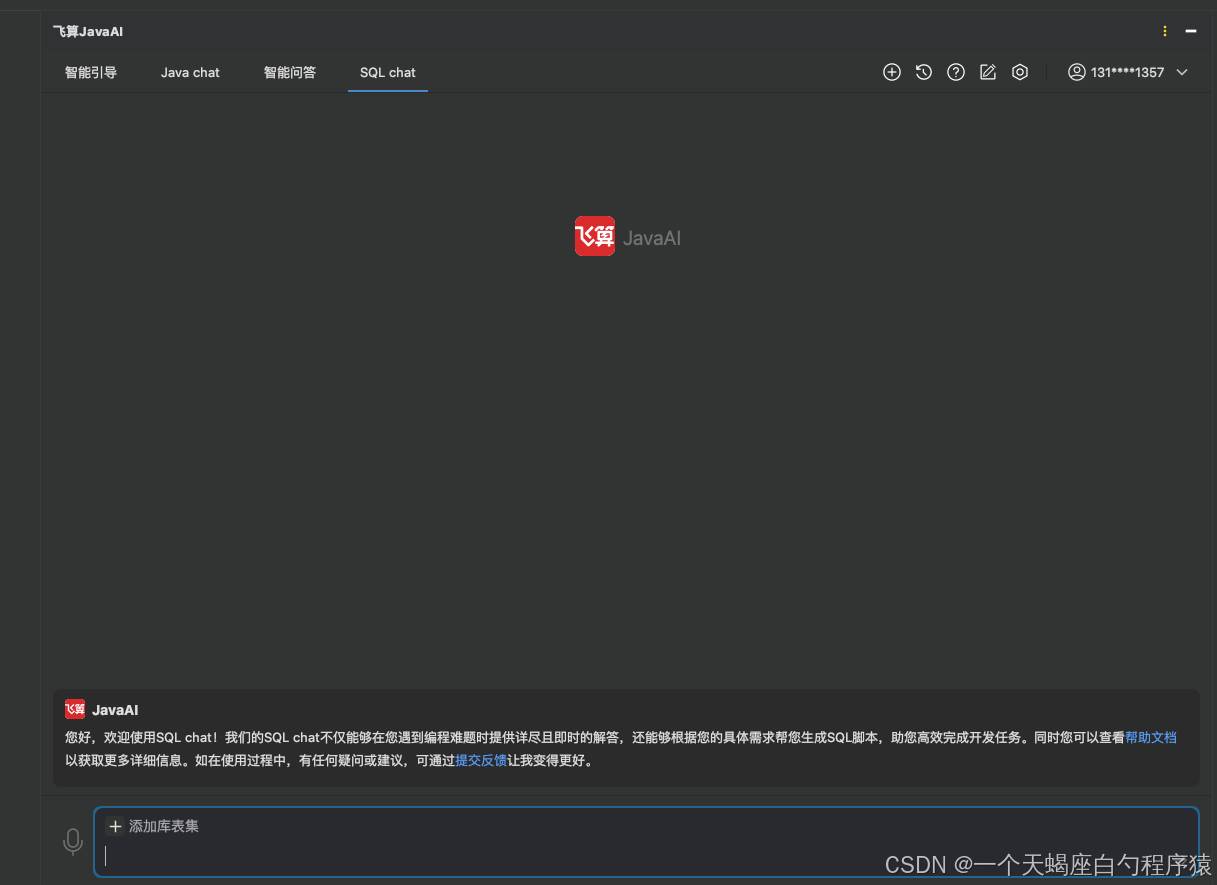This screenshot has width=1217, height=885.
Task: Open settings hexagon gear icon
Action: pyautogui.click(x=1020, y=72)
